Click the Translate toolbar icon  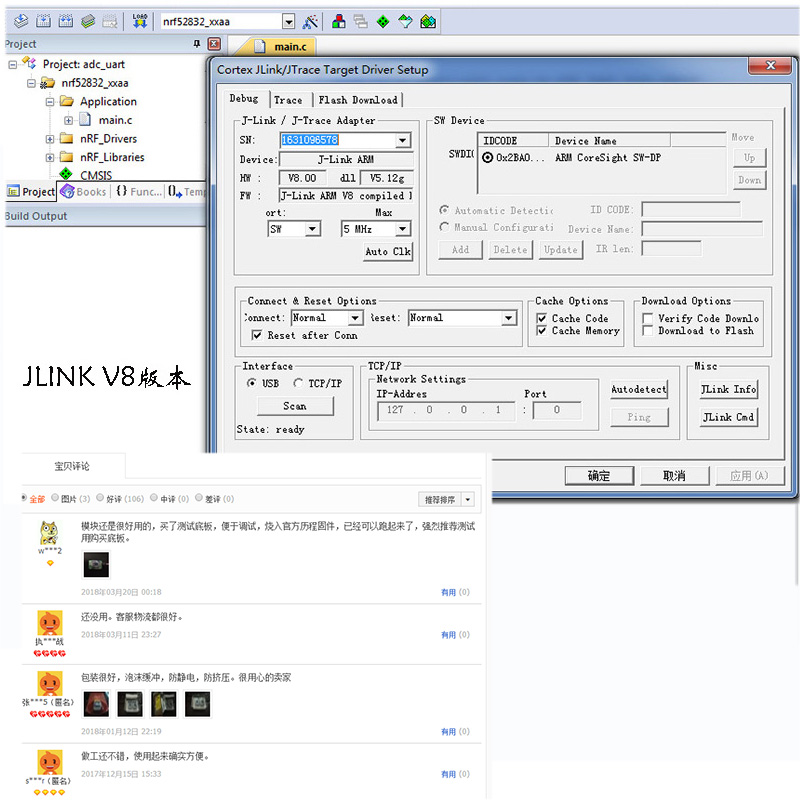[x=21, y=21]
